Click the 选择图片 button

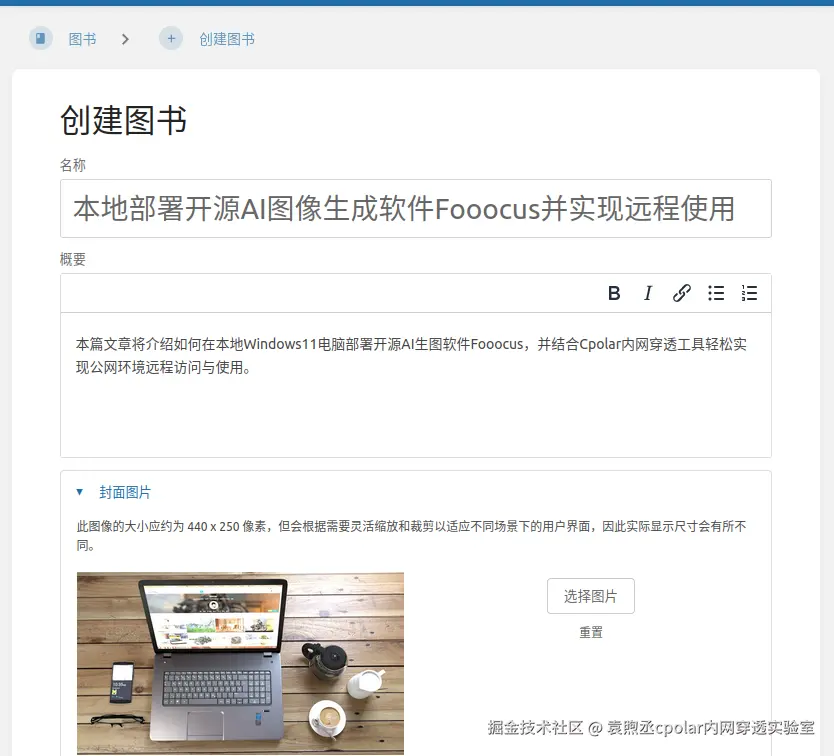(590, 596)
